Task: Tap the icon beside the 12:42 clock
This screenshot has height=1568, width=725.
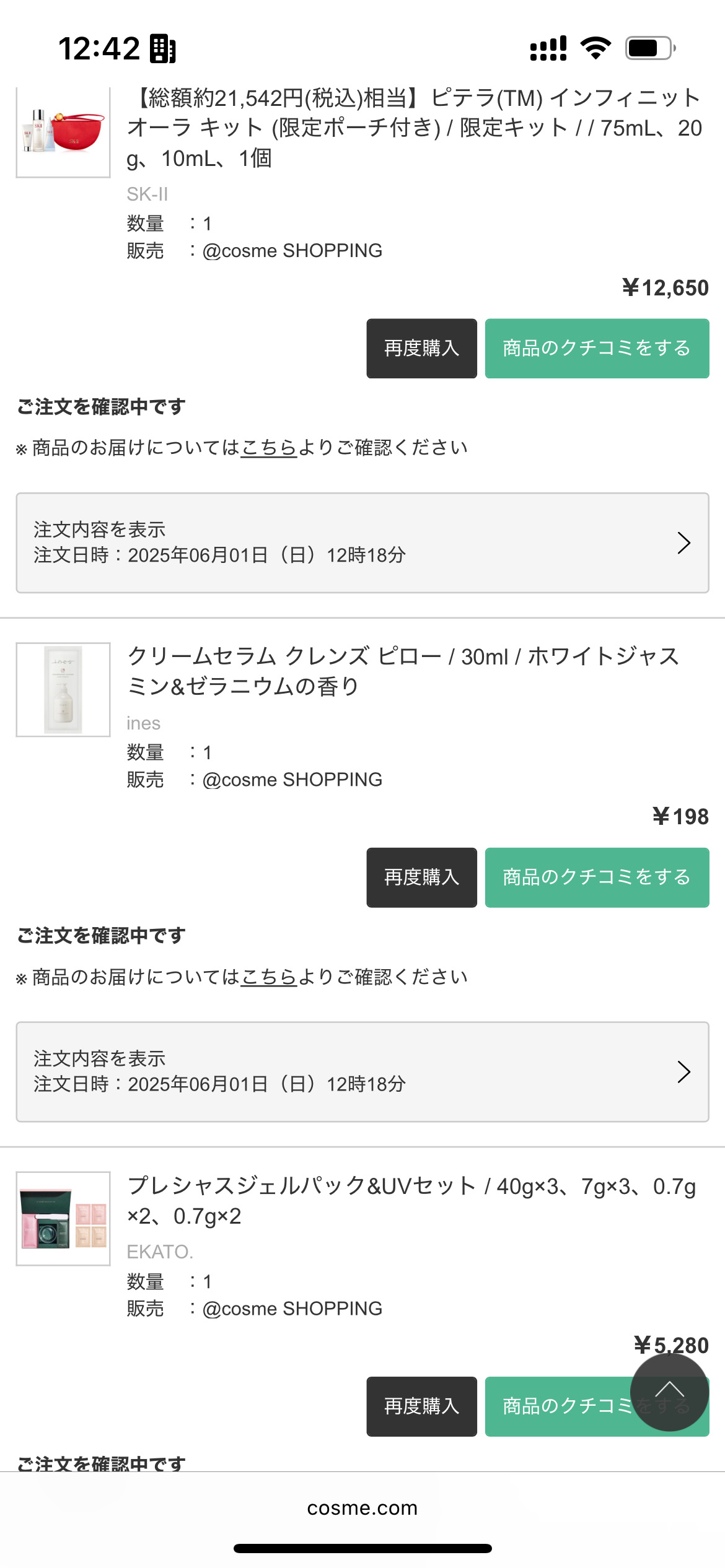Action: point(163,49)
